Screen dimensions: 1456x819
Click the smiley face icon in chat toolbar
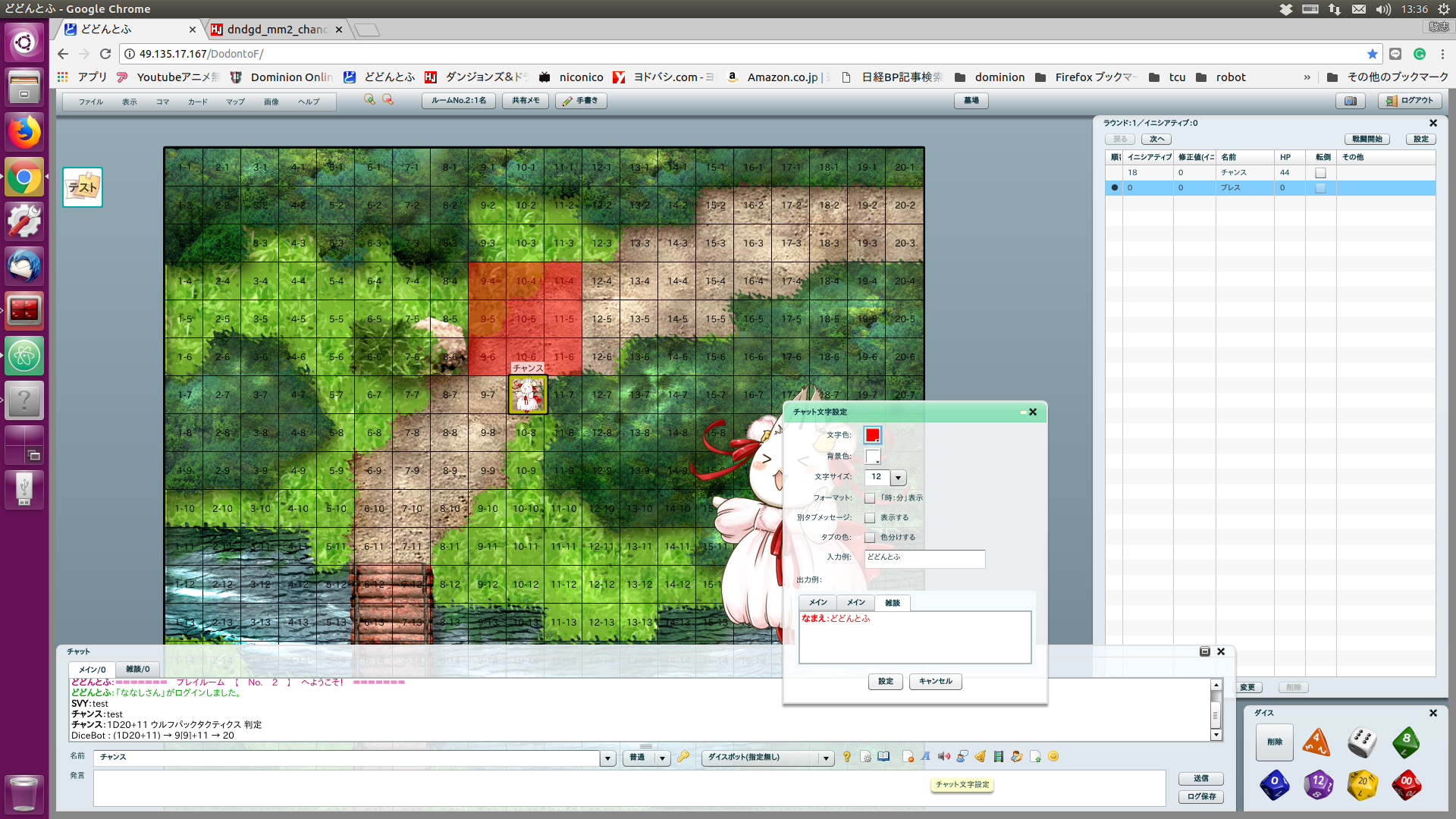[x=1053, y=757]
